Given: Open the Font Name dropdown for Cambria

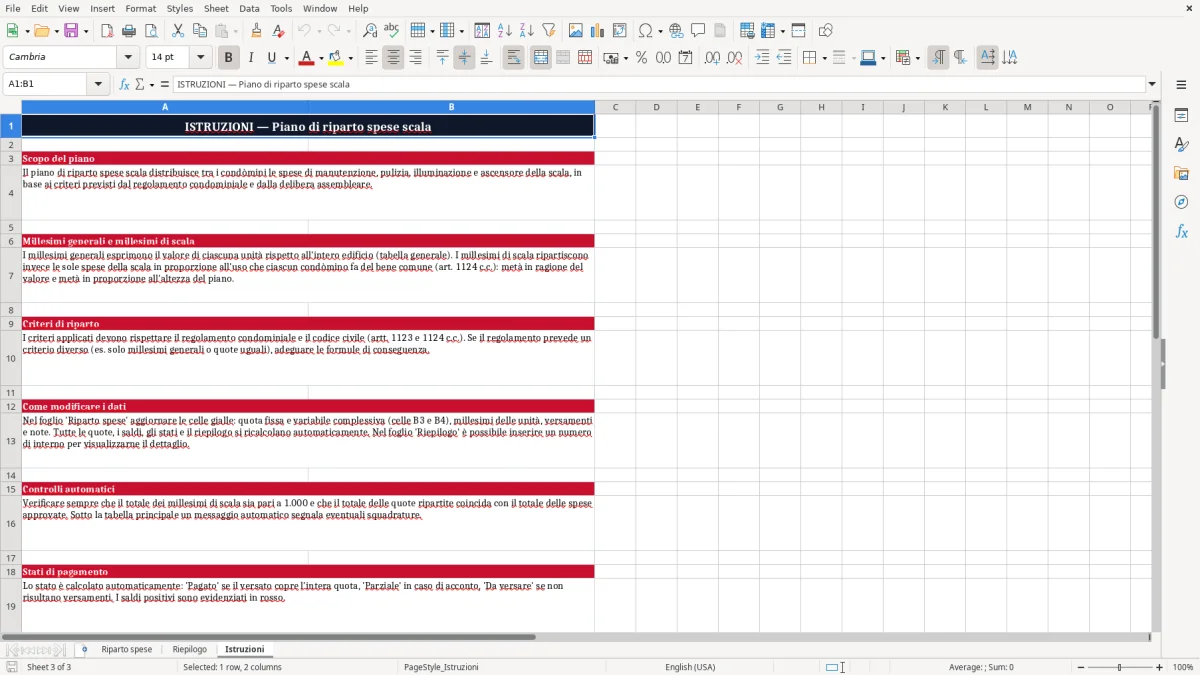Looking at the screenshot, I should point(127,58).
